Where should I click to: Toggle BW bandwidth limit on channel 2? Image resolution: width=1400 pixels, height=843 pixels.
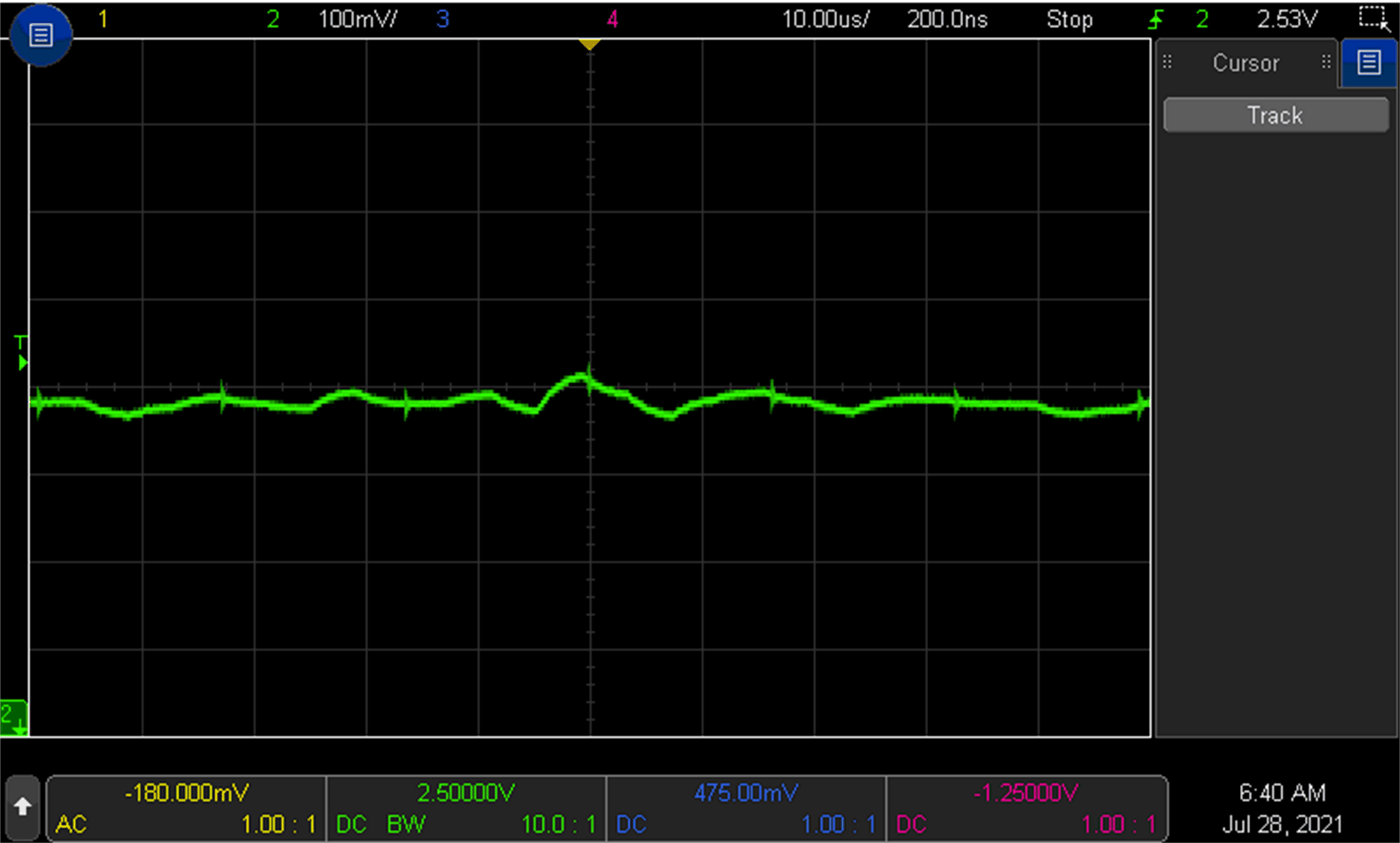point(406,825)
